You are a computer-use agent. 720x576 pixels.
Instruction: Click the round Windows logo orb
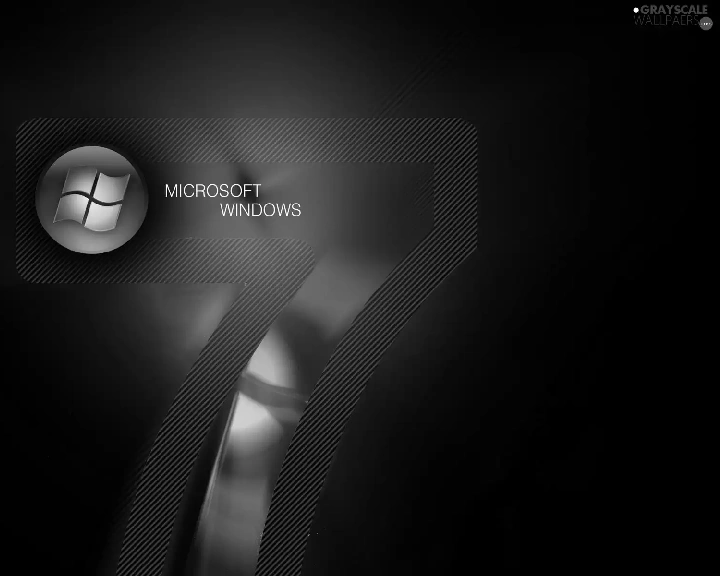click(x=92, y=200)
